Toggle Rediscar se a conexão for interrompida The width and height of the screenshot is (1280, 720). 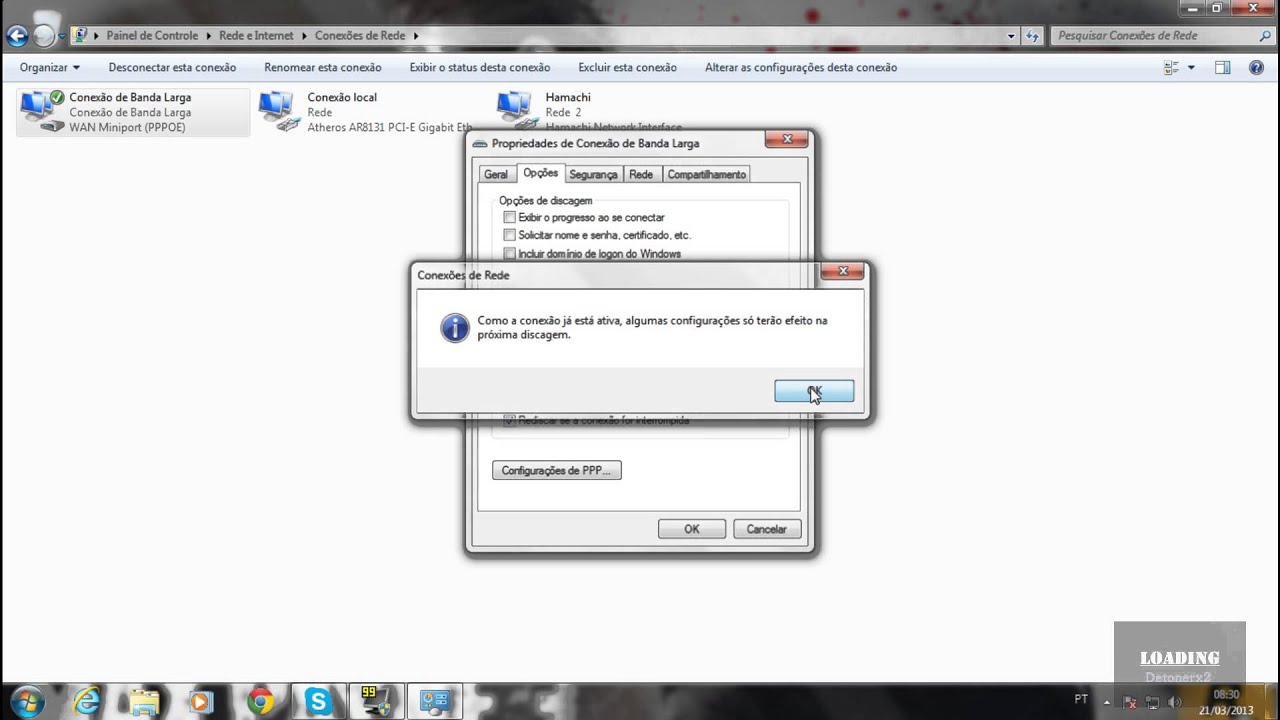[x=510, y=420]
